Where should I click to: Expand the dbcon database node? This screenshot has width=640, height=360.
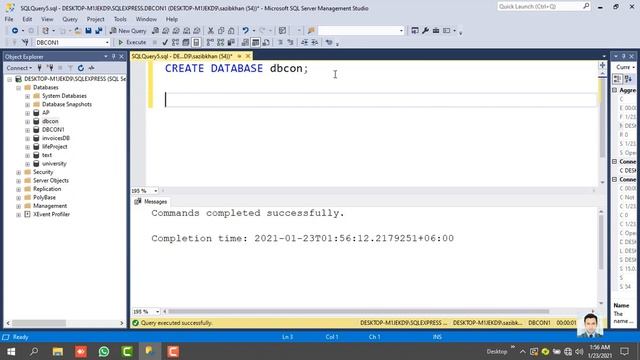click(27, 121)
